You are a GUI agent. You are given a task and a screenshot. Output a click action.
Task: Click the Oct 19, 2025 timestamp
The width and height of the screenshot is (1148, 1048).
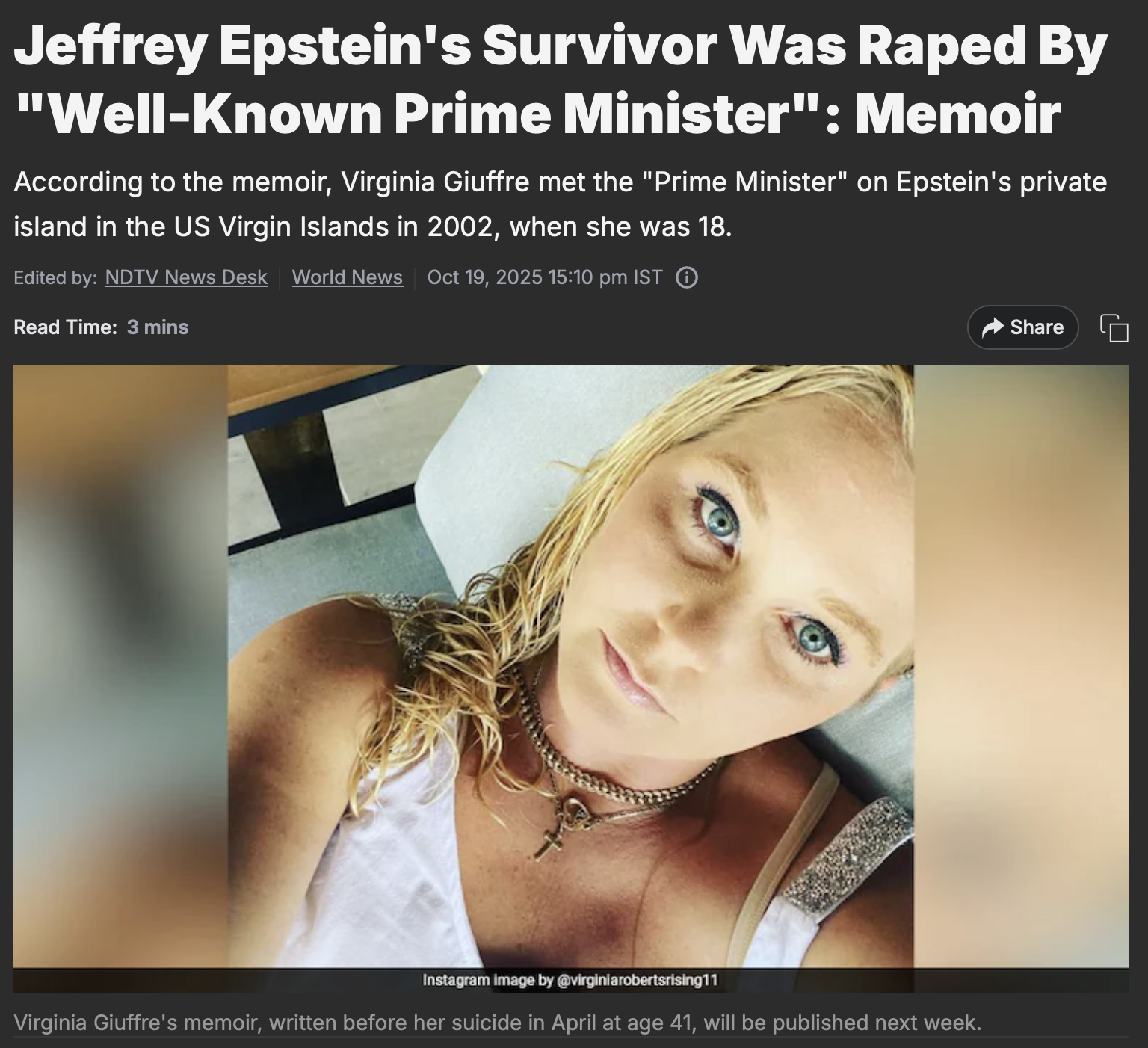pyautogui.click(x=544, y=277)
